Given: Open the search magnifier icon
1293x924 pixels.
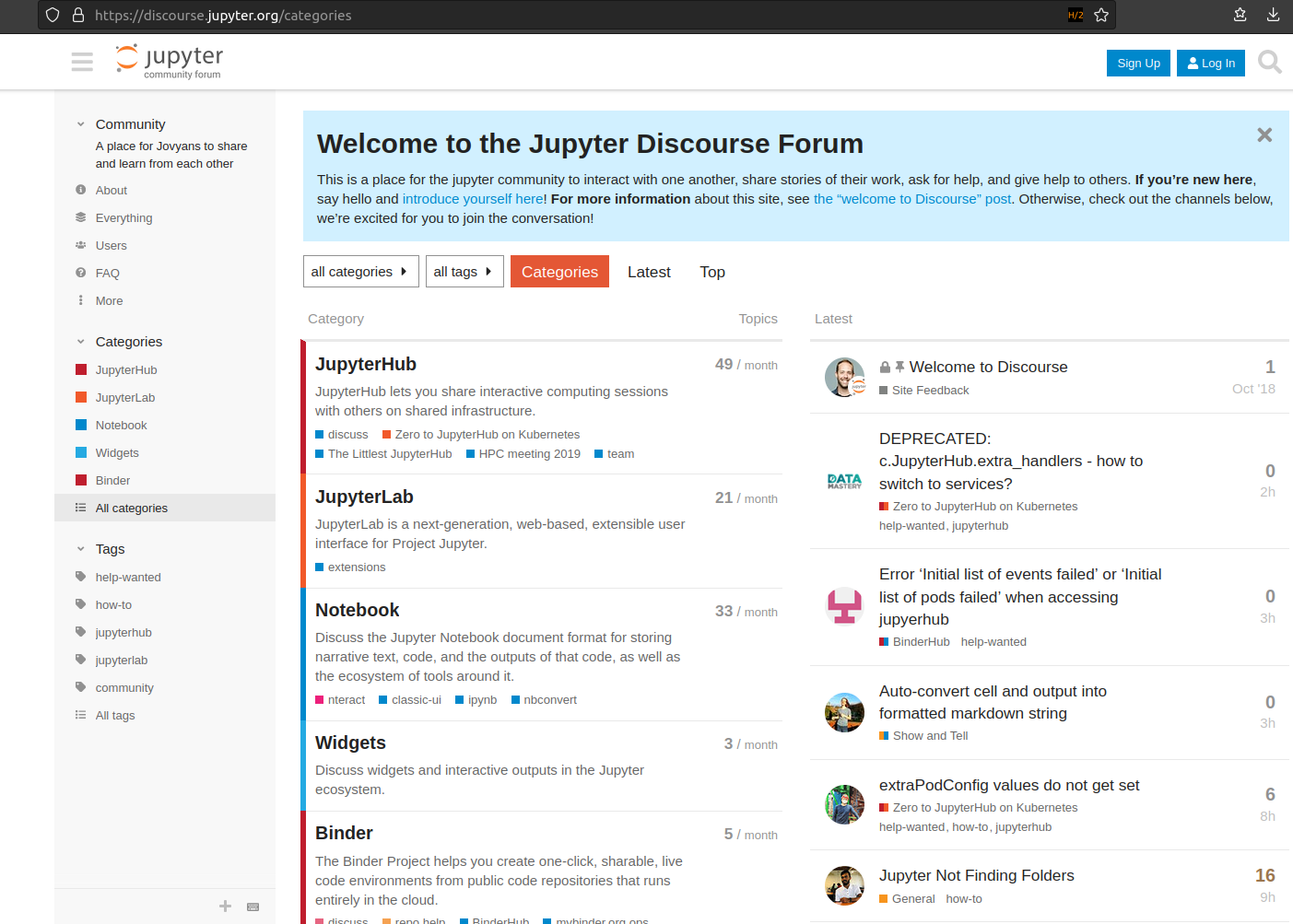Looking at the screenshot, I should coord(1270,63).
